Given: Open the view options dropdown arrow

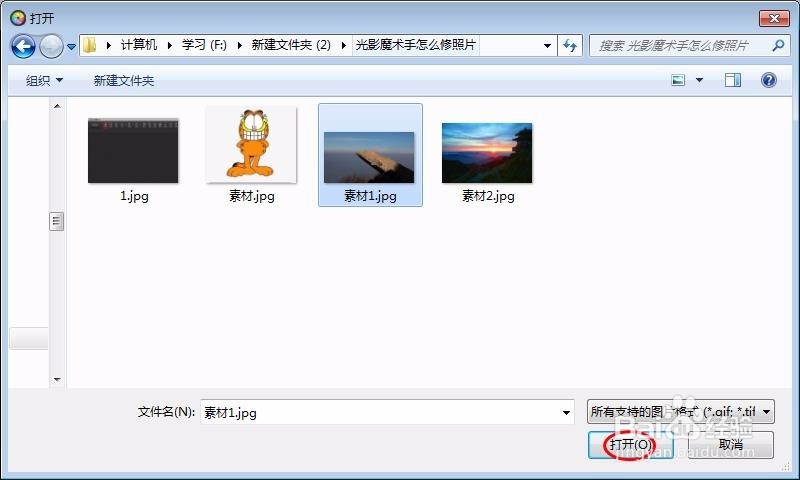Looking at the screenshot, I should pyautogui.click(x=699, y=80).
